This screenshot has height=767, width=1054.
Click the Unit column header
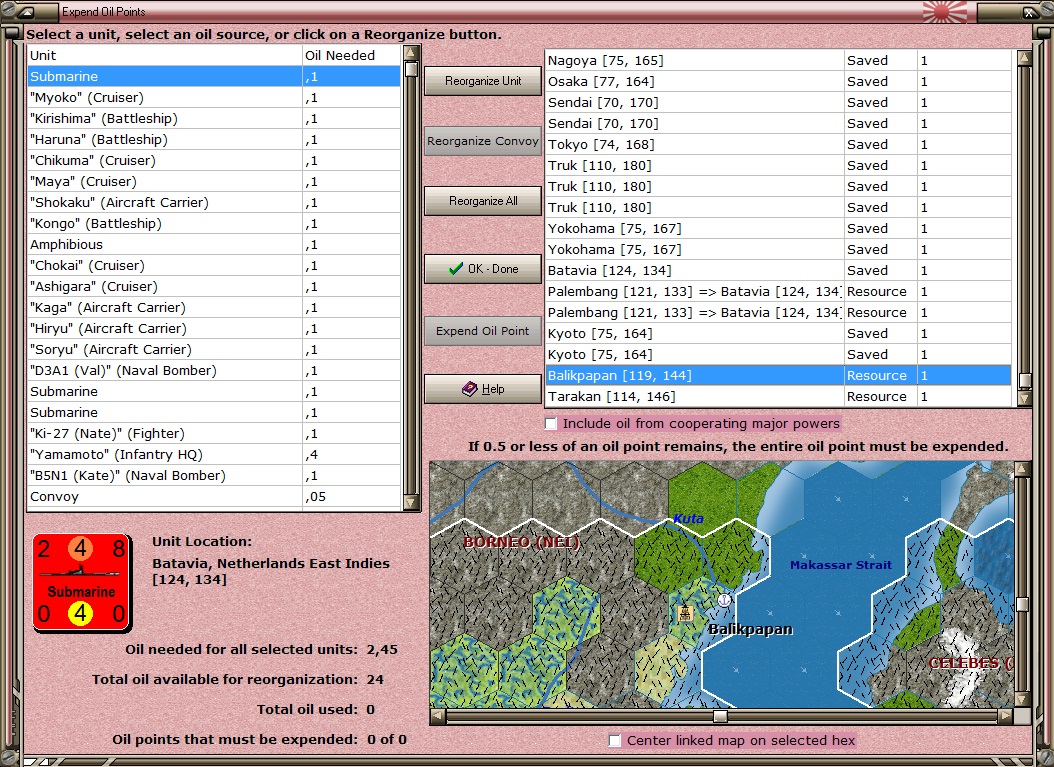pos(164,55)
